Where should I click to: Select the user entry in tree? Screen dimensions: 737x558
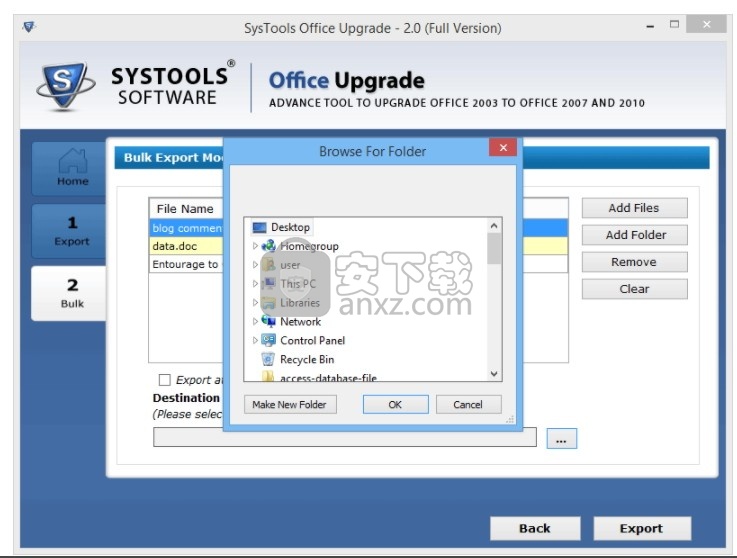pos(290,265)
